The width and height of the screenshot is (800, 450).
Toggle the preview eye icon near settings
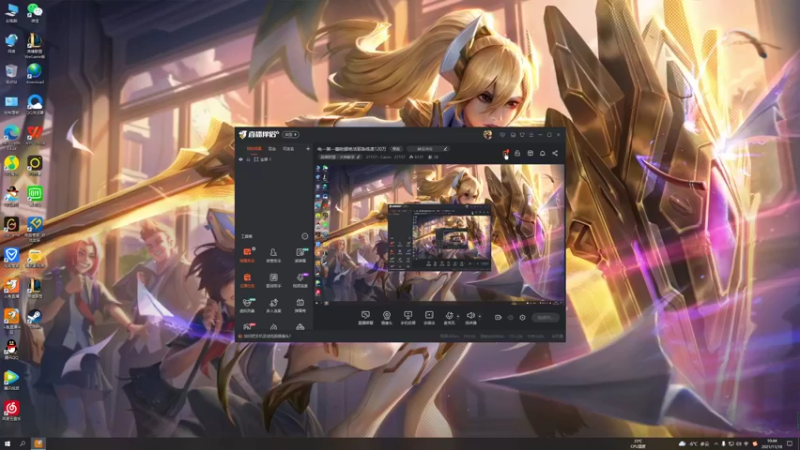[510, 317]
